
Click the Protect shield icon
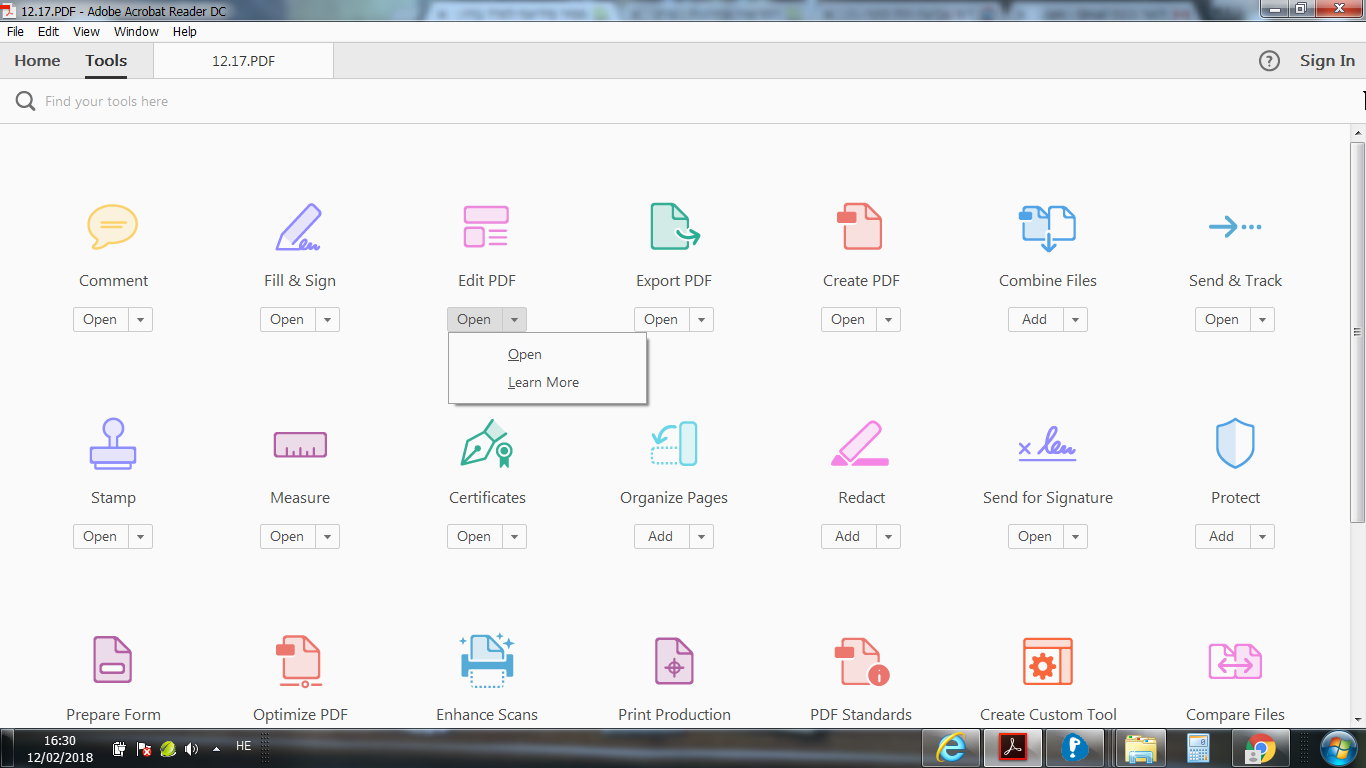pyautogui.click(x=1235, y=444)
